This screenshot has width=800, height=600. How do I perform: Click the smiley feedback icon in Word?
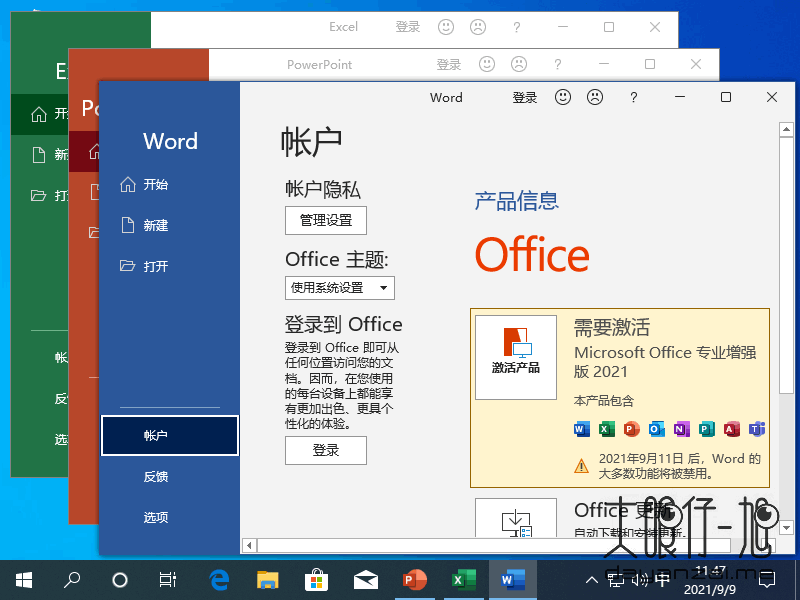tap(563, 97)
